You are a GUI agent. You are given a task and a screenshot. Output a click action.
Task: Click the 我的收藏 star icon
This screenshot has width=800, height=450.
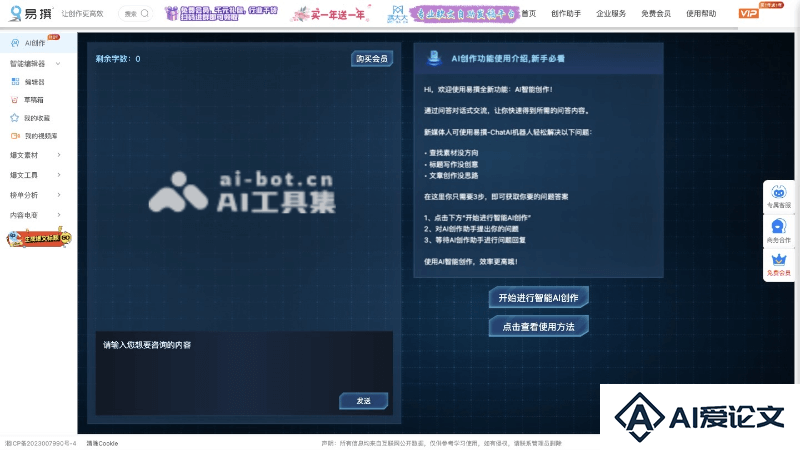coord(15,118)
